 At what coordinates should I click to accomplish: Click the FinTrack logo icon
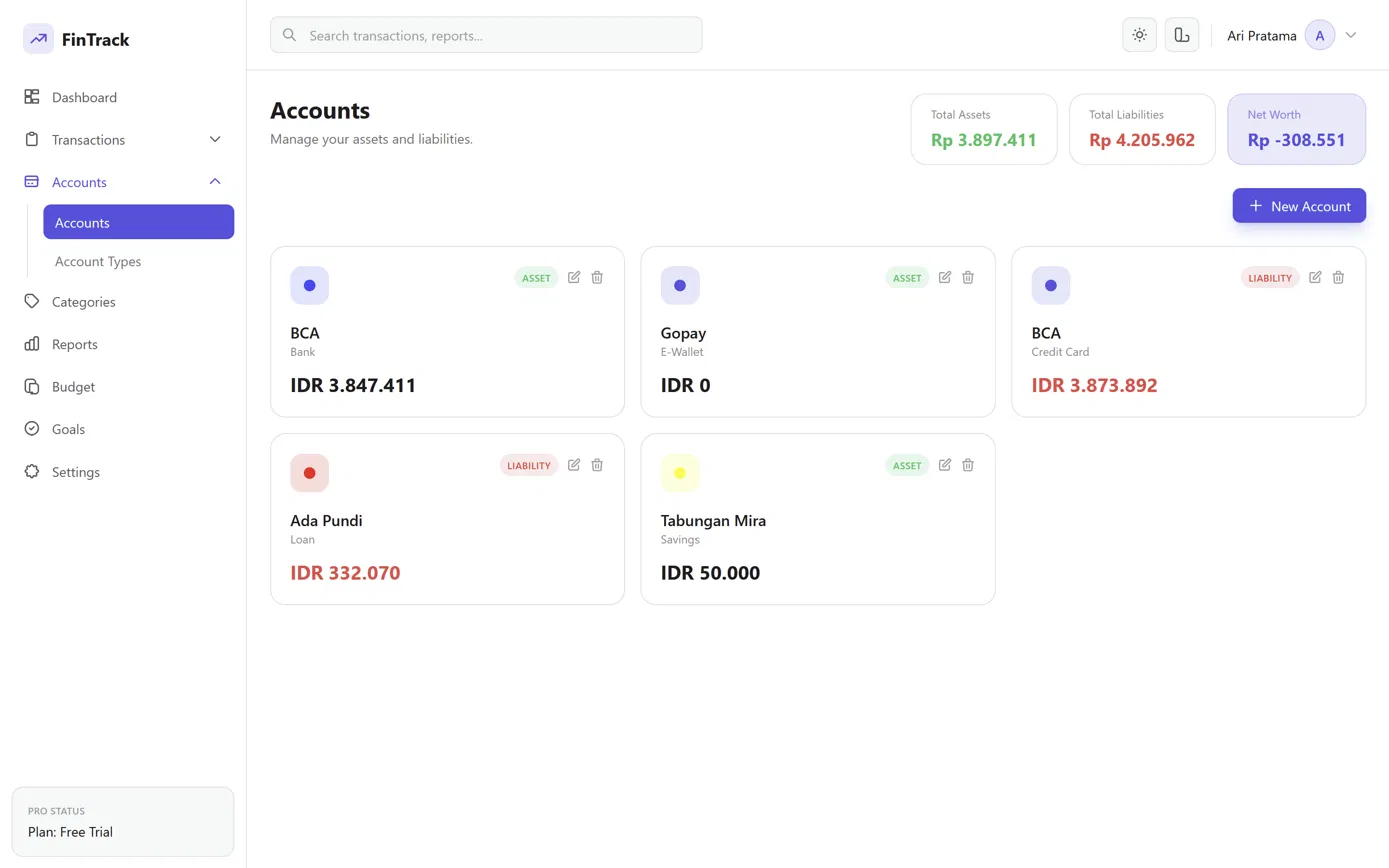(x=38, y=39)
